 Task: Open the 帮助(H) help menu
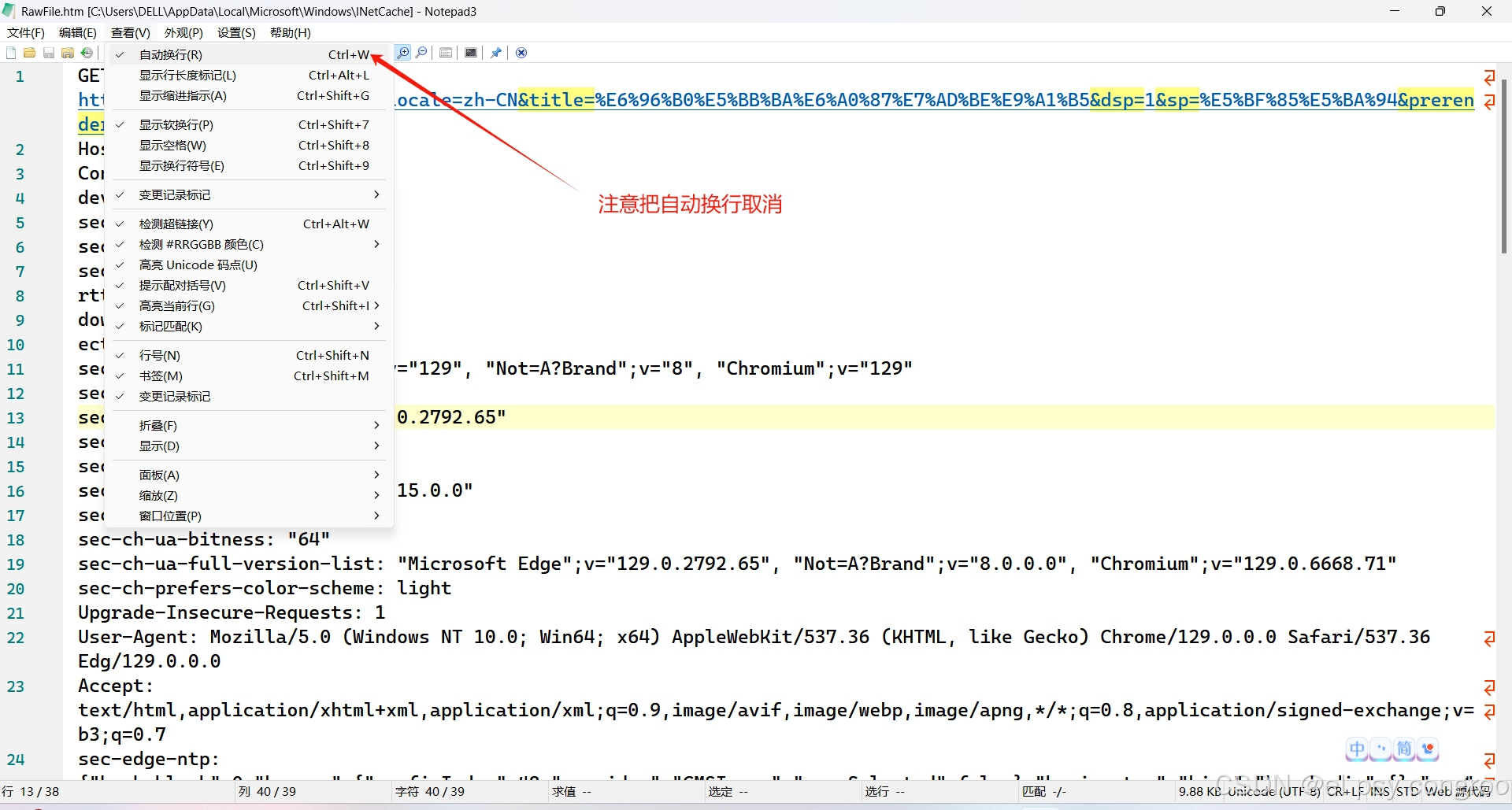pos(291,32)
